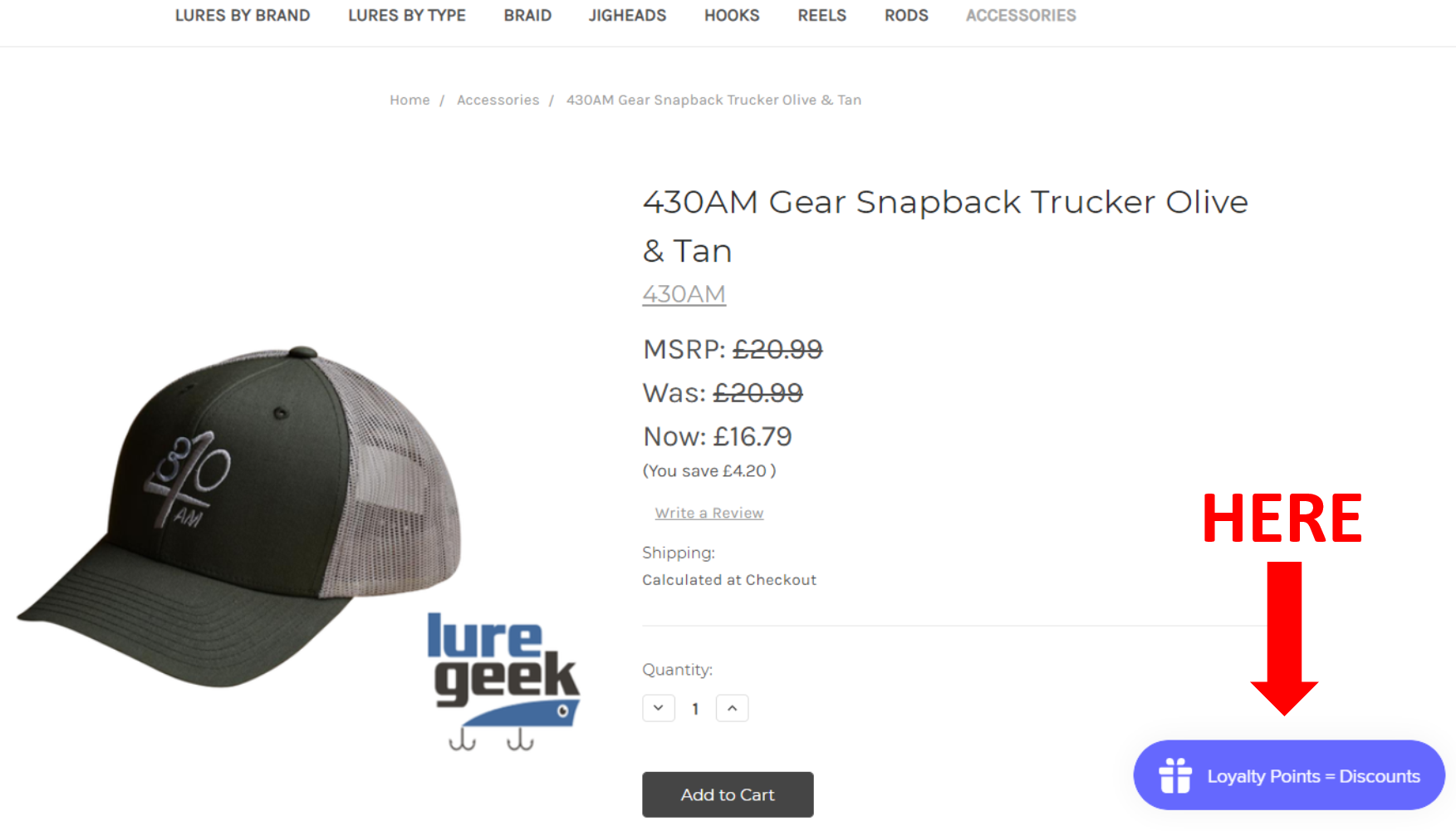Add the trucker cap to cart
Viewport: 1456px width, 831px height.
(x=728, y=794)
